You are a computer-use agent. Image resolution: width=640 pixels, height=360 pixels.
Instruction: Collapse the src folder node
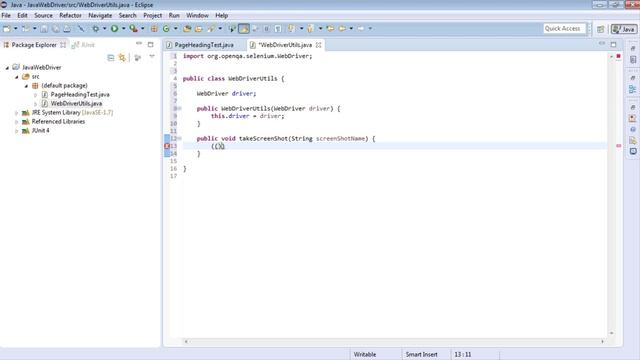click(x=17, y=77)
